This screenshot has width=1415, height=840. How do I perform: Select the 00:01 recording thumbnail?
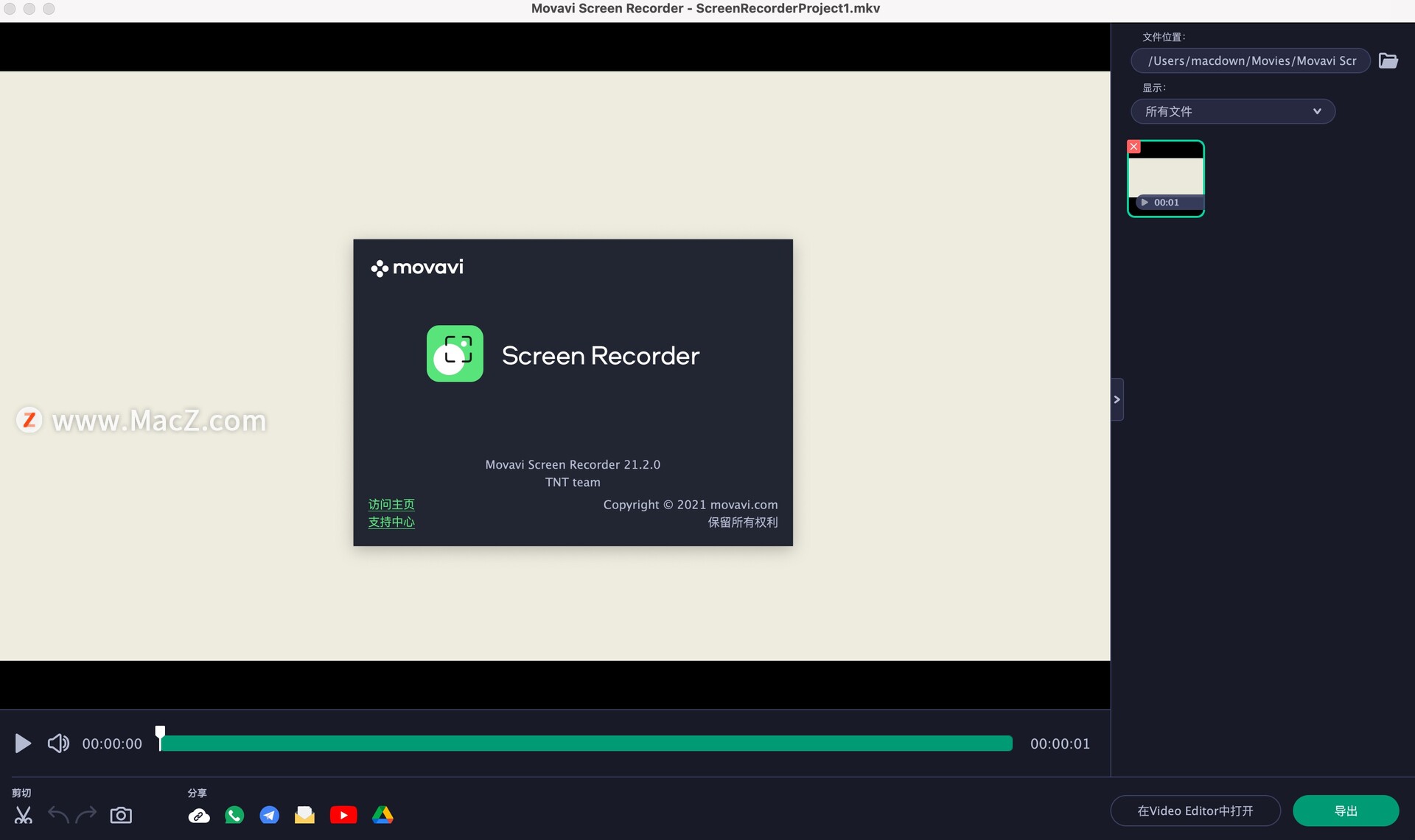pos(1166,179)
